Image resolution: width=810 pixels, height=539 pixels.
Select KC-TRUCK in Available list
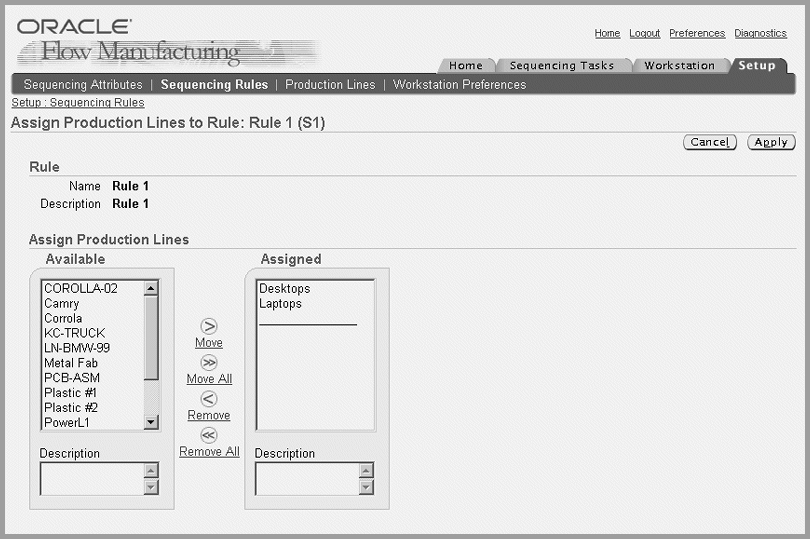(93, 333)
